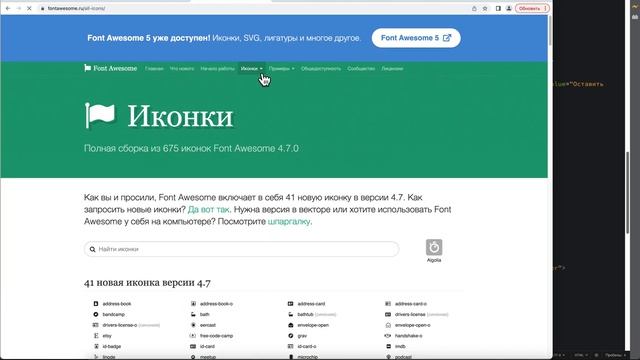Open the bath icon entry
Image resolution: width=640 pixels, height=360 pixels.
pyautogui.click(x=200, y=314)
